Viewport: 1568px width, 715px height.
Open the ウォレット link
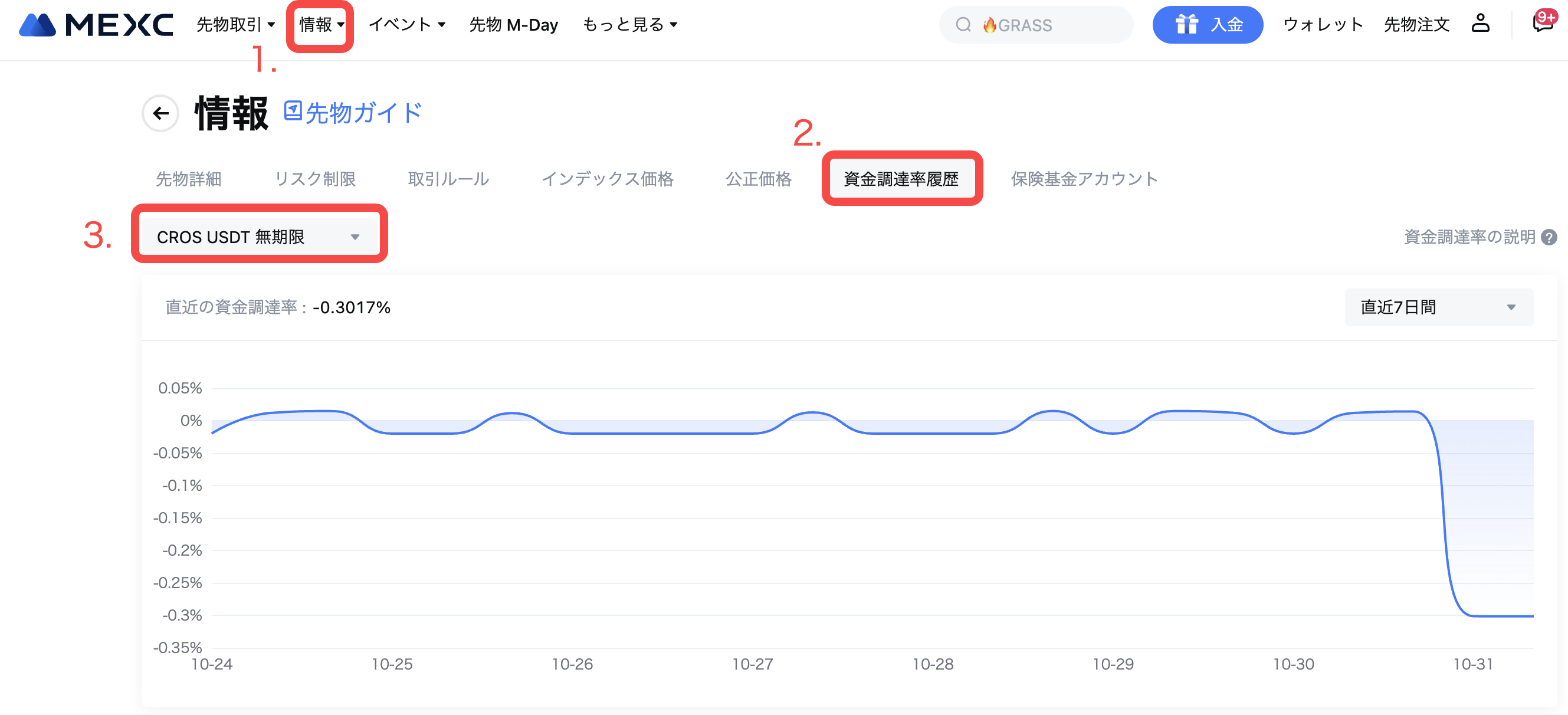click(x=1322, y=25)
